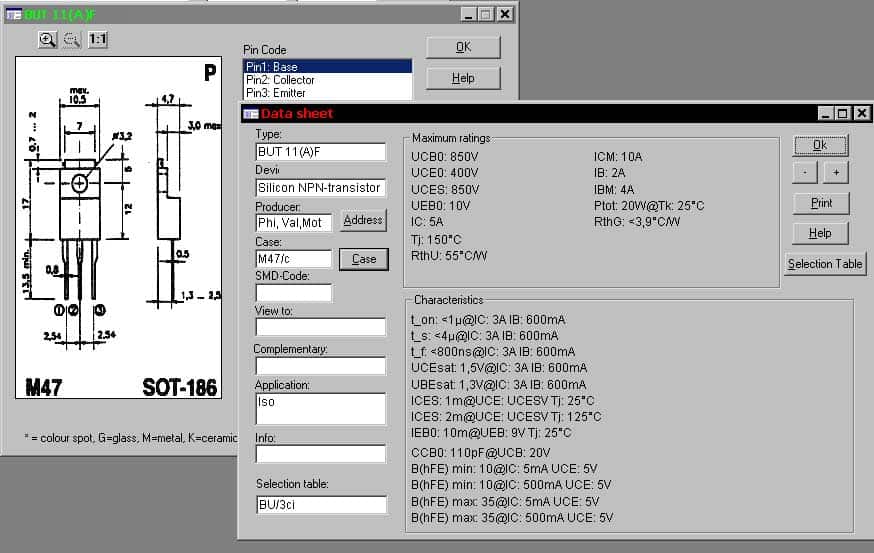Image resolution: width=874 pixels, height=553 pixels.
Task: Minimize the Data sheet window
Action: pos(826,114)
